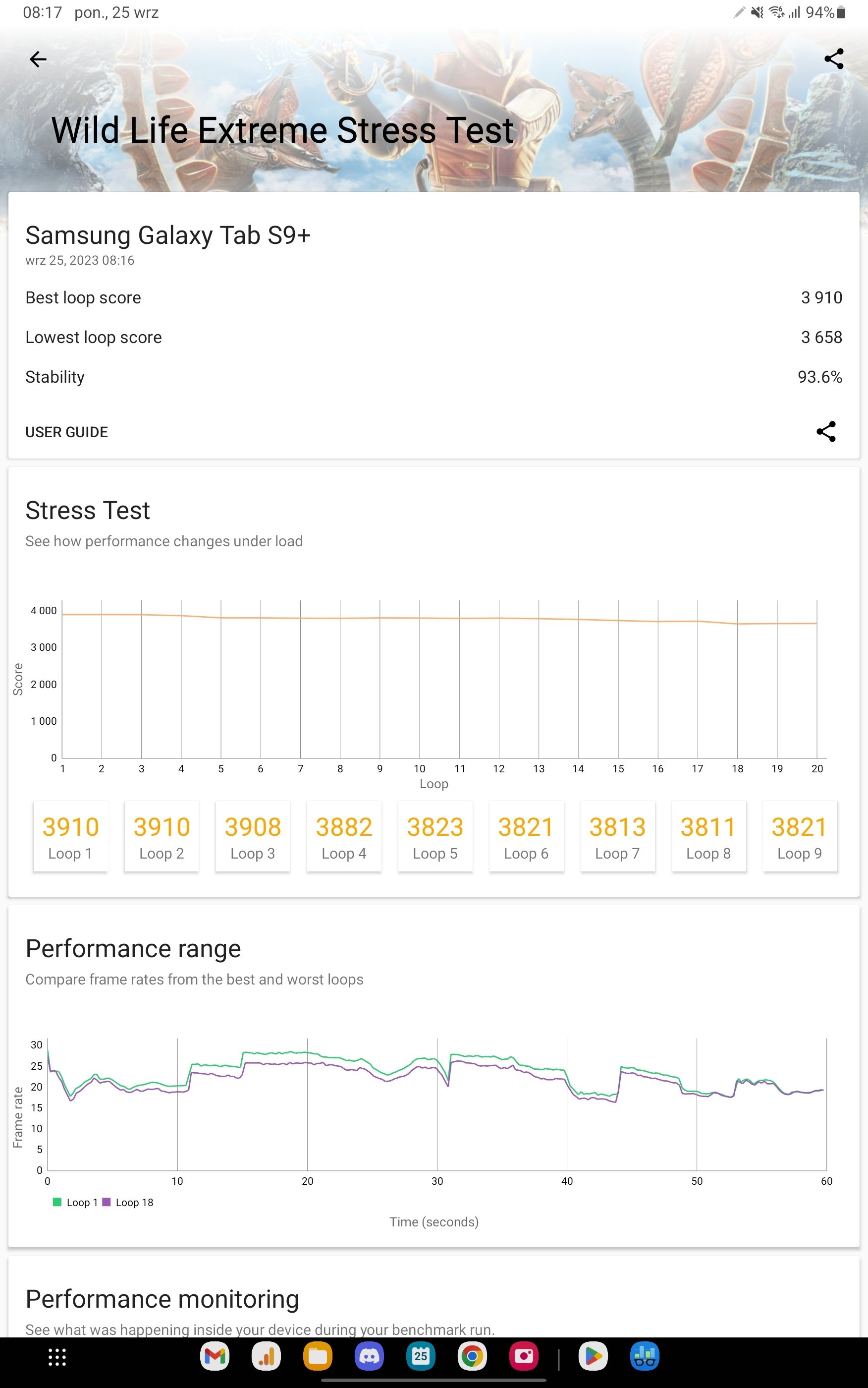Tap the date wrz 25, 2023 08:16
Screen dimensions: 868x1388
click(80, 260)
